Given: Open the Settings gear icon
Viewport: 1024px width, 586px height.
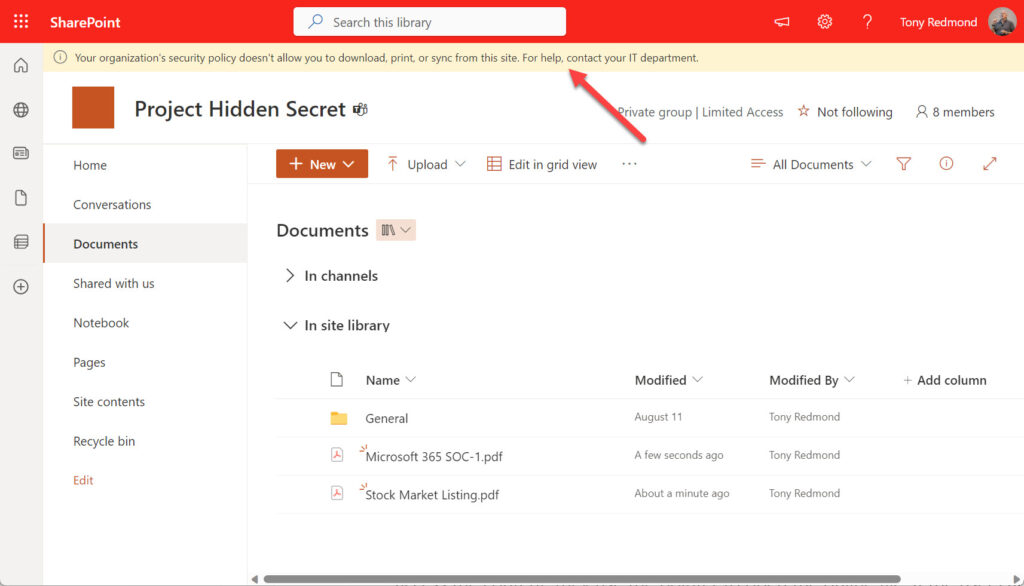Looking at the screenshot, I should click(825, 22).
